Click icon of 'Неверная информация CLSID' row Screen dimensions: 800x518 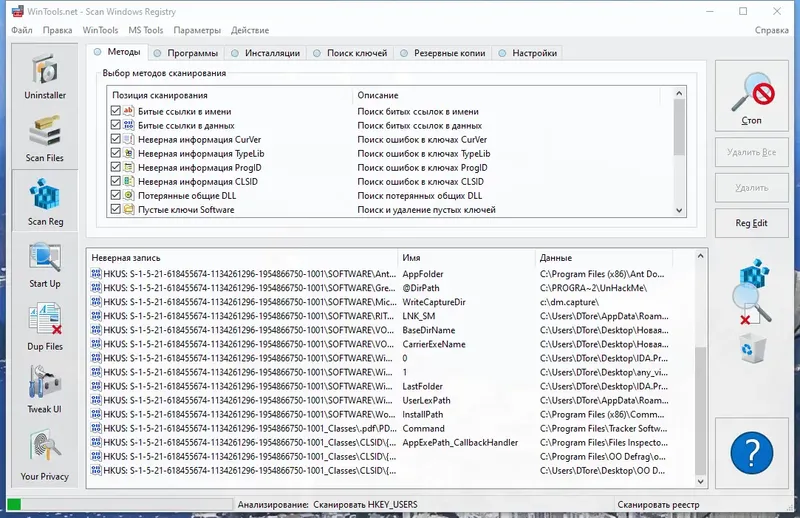[x=129, y=181]
